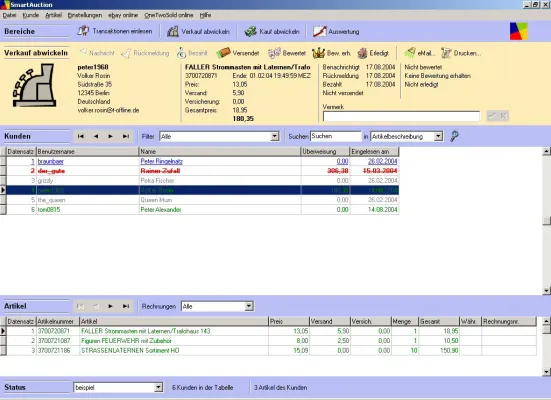Click Vermerk confirm button
This screenshot has width=551, height=400.
[x=492, y=116]
